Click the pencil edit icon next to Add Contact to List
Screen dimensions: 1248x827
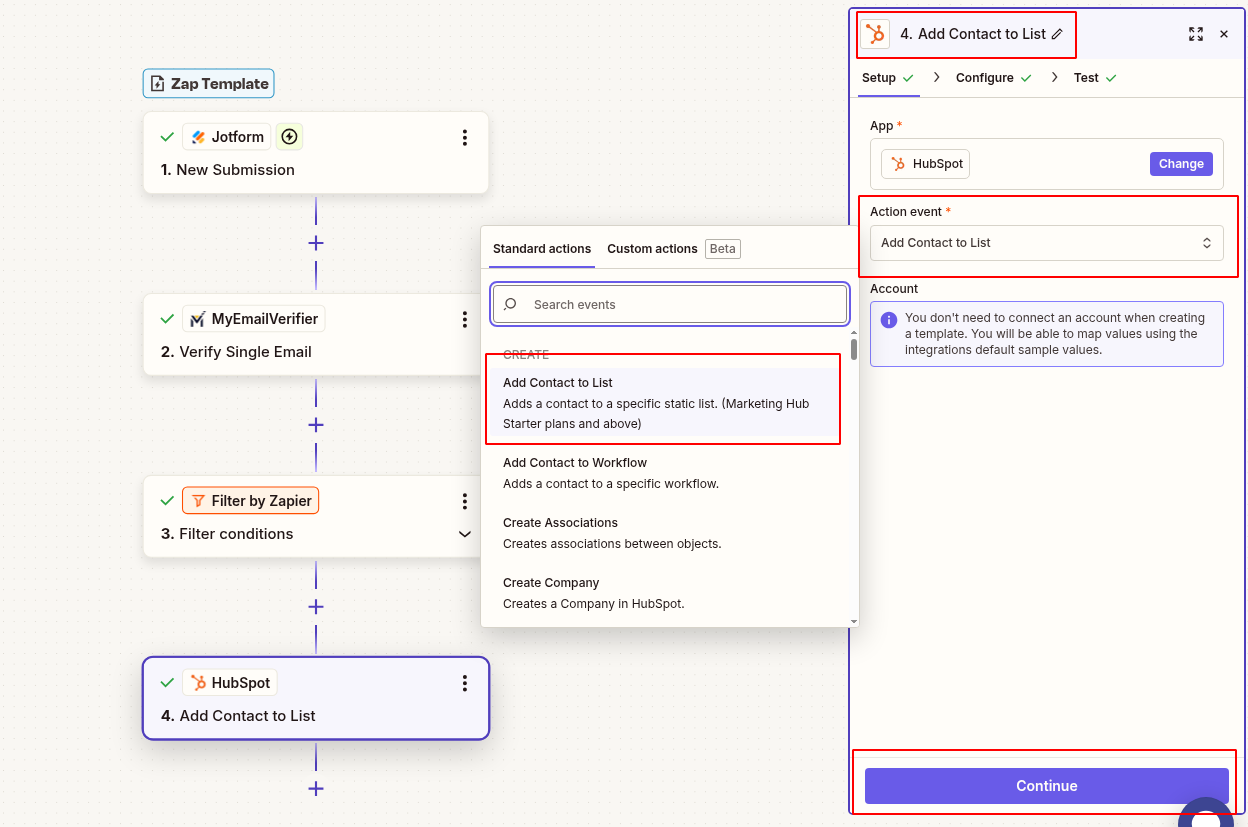tap(1057, 33)
